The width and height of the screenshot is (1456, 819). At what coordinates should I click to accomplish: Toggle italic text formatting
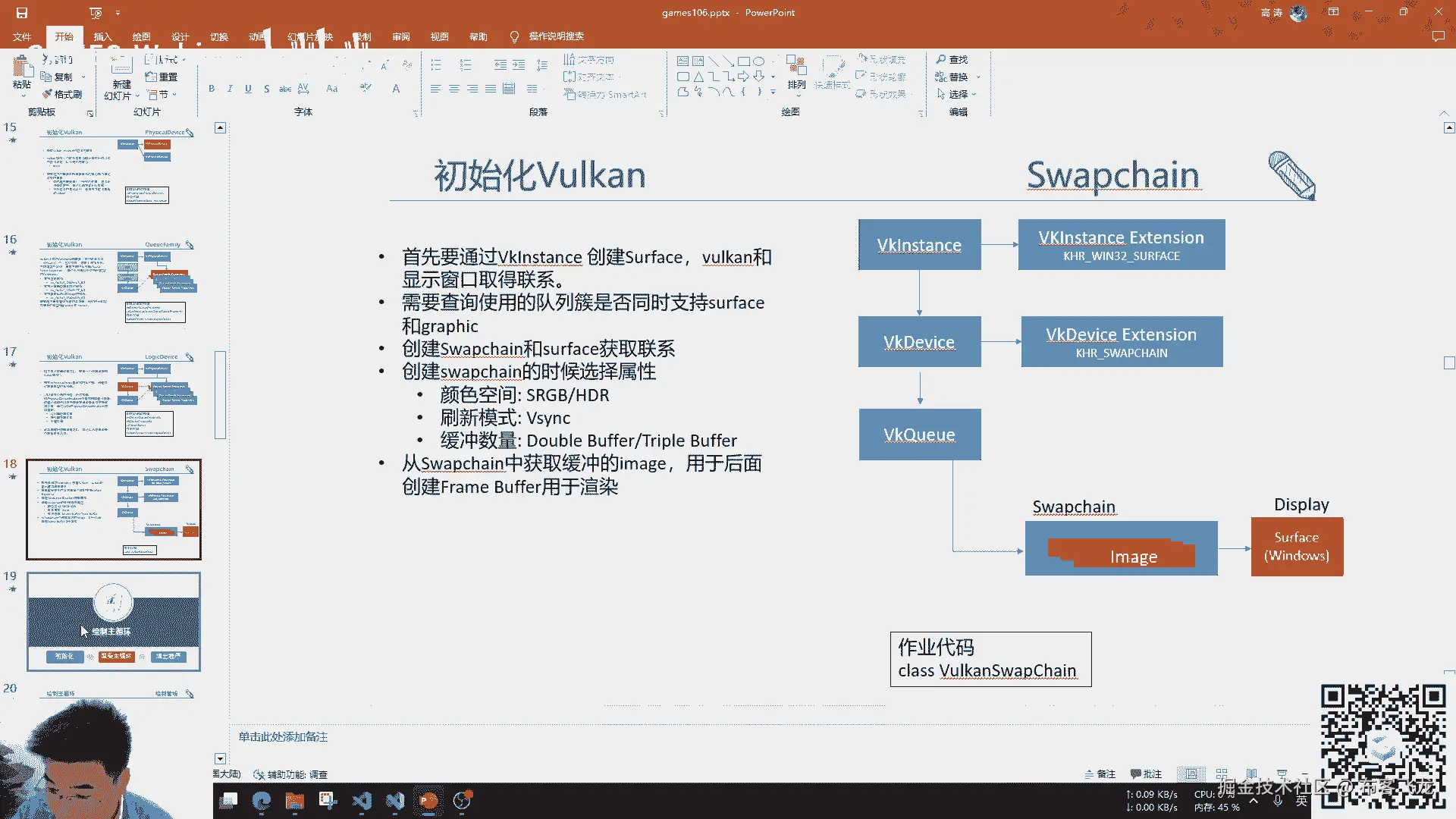pos(230,89)
